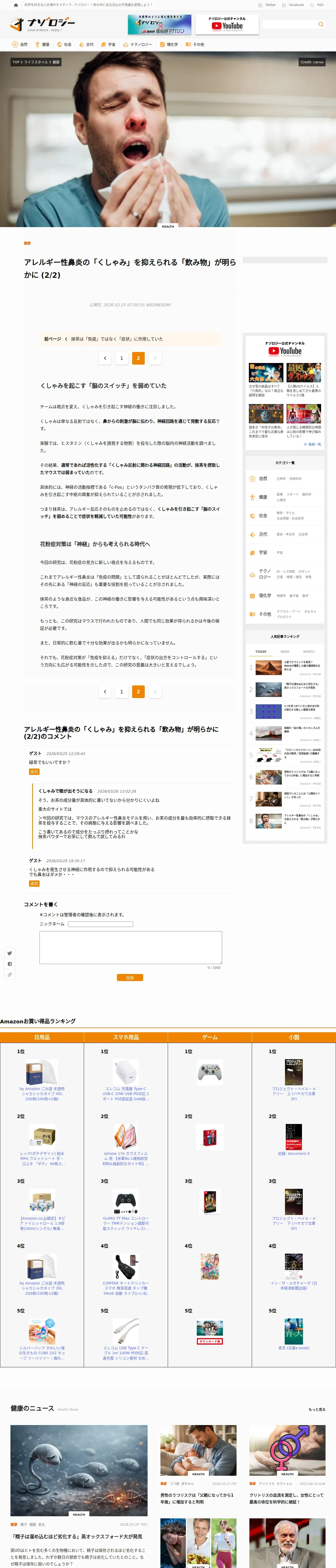
Task: Click the スマホ用品 heading in the Amazon ranking
Action: pyautogui.click(x=126, y=1037)
